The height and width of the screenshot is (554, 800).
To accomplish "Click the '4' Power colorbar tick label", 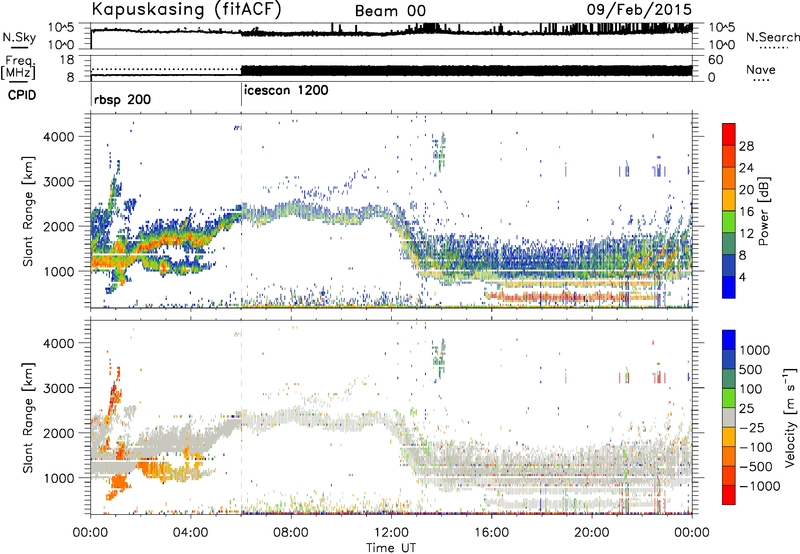I will coord(742,277).
